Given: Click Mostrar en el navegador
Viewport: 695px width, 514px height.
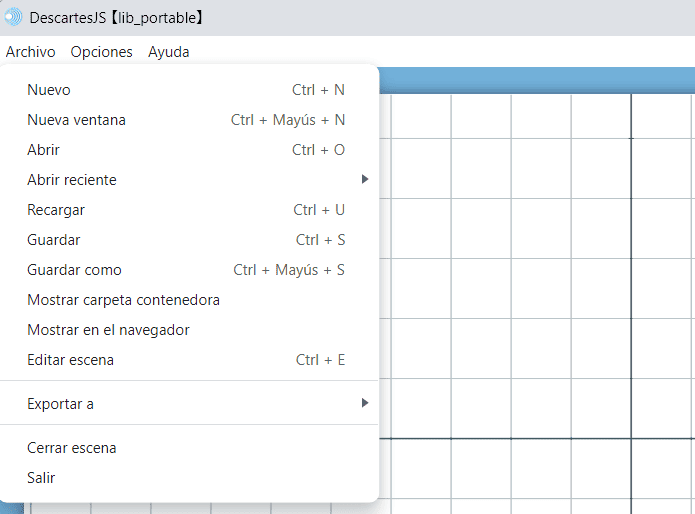Looking at the screenshot, I should [x=108, y=330].
